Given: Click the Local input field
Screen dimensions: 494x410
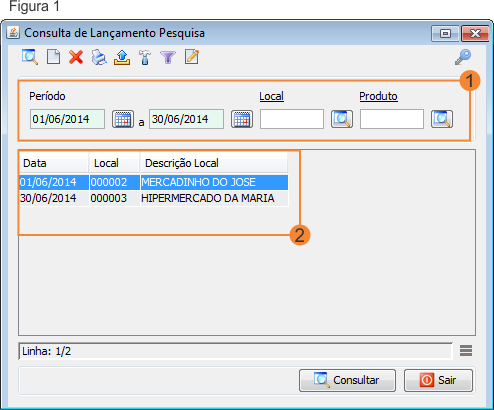Looking at the screenshot, I should pyautogui.click(x=292, y=119).
